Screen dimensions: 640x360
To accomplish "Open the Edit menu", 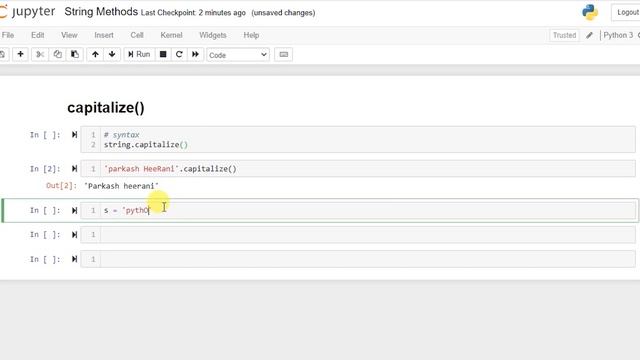I will point(38,35).
